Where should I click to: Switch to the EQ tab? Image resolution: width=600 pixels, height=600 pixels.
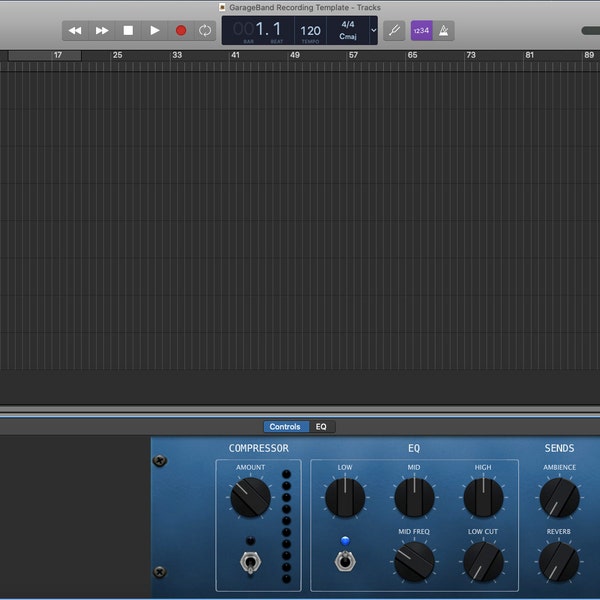pyautogui.click(x=321, y=427)
